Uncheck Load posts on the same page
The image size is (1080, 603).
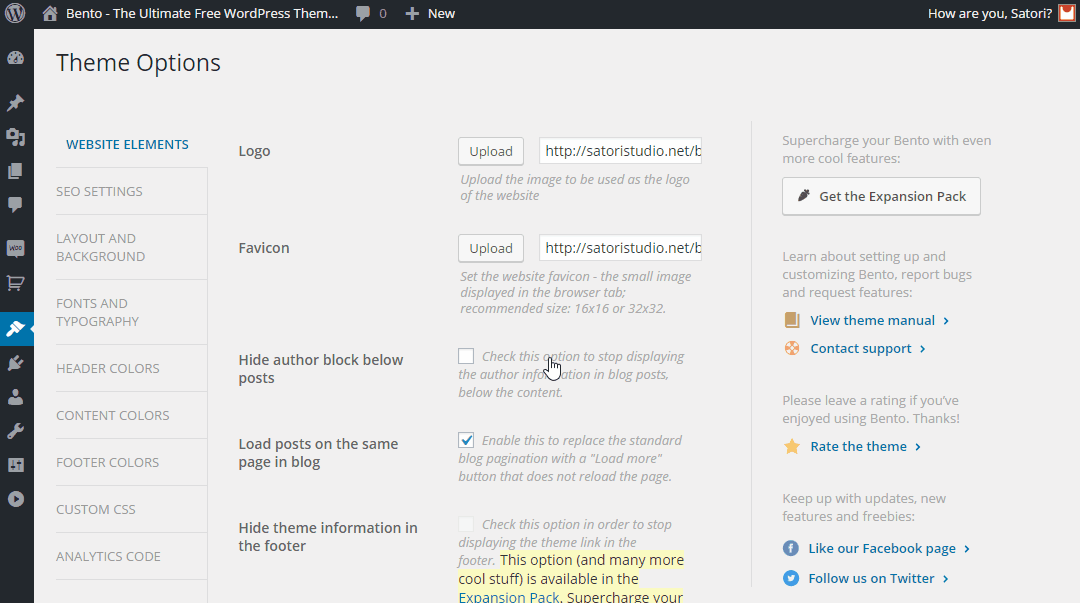[466, 440]
